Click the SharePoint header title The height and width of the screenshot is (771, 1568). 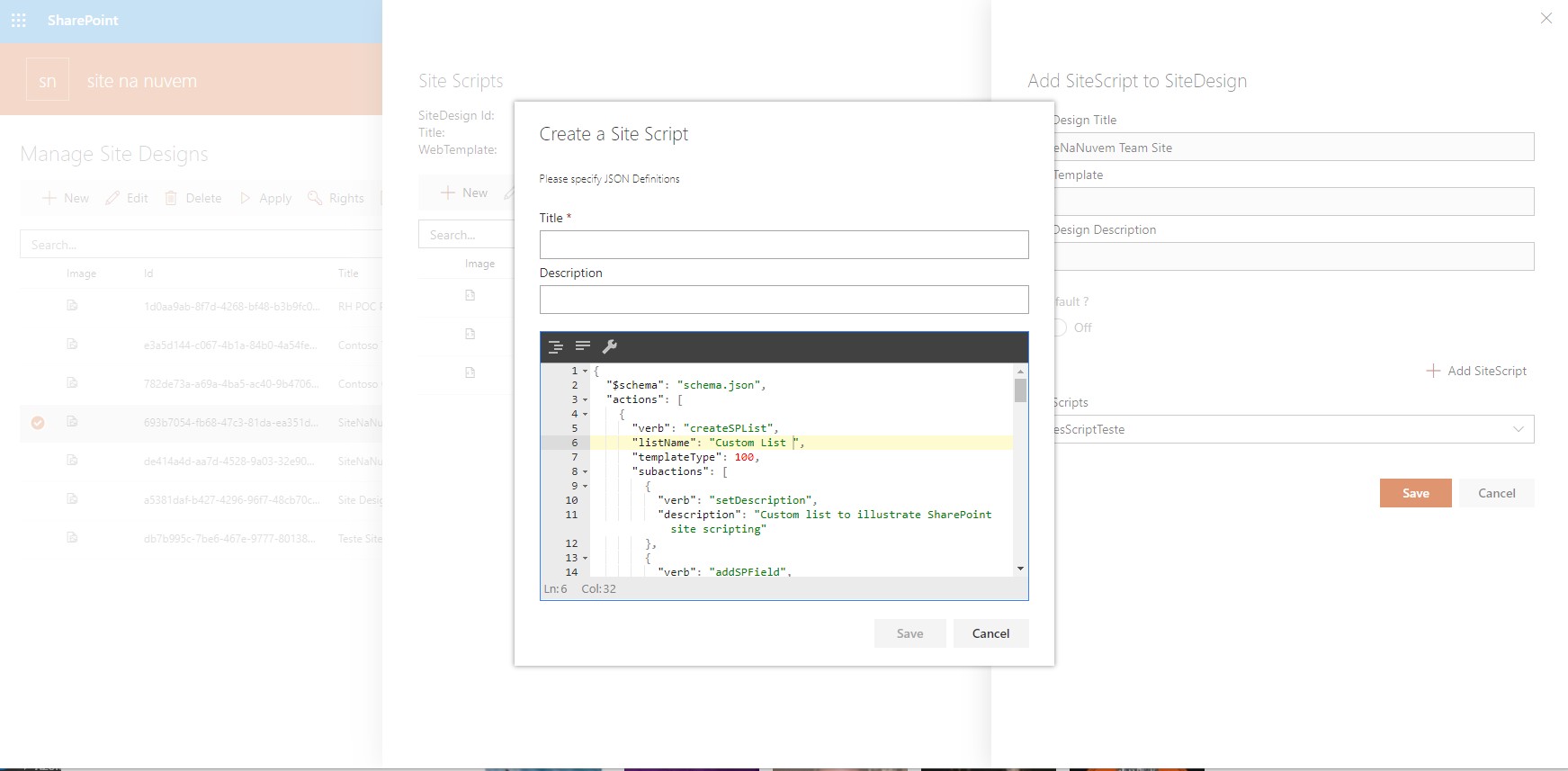click(83, 20)
